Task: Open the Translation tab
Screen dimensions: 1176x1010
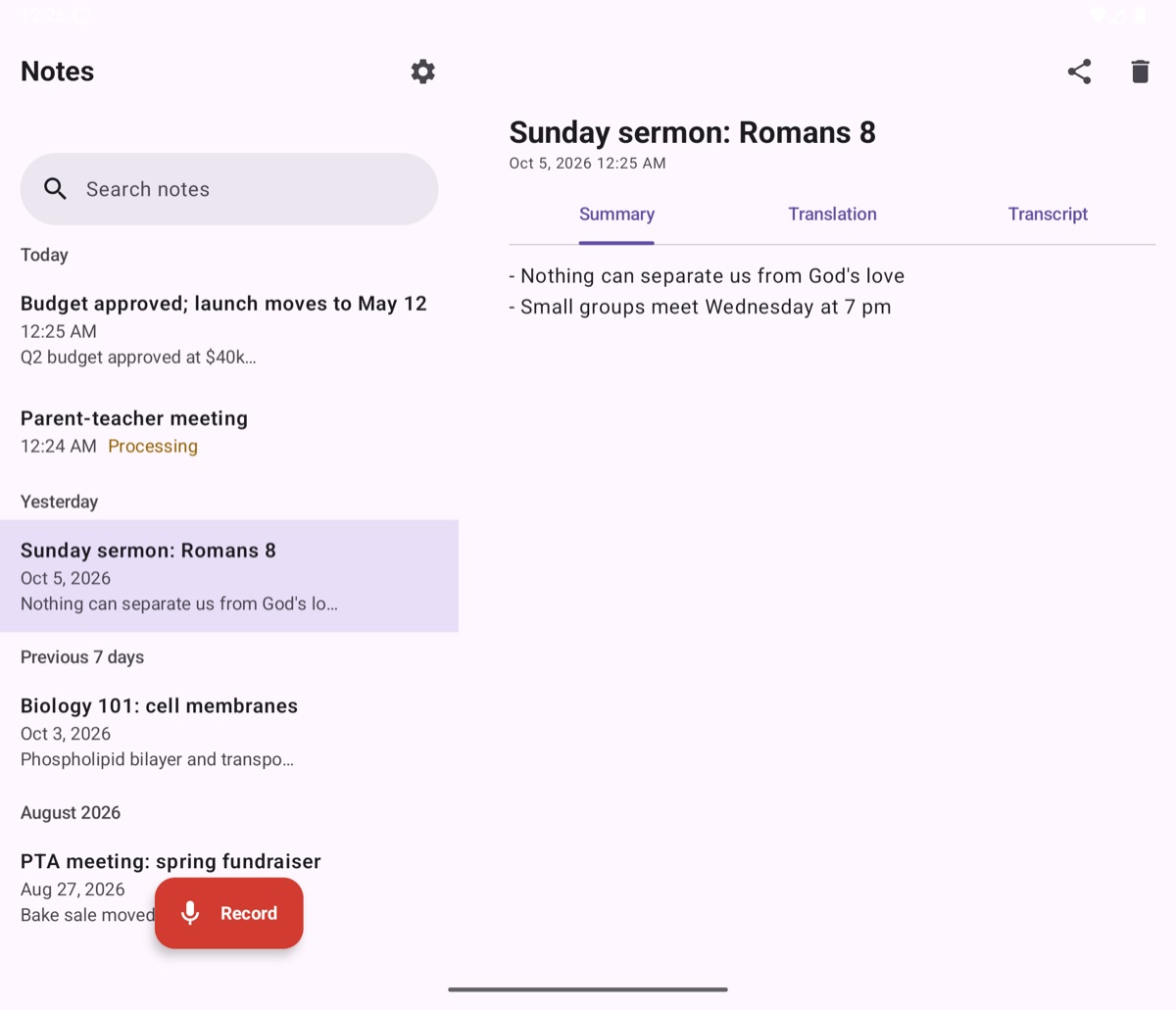Action: [832, 215]
